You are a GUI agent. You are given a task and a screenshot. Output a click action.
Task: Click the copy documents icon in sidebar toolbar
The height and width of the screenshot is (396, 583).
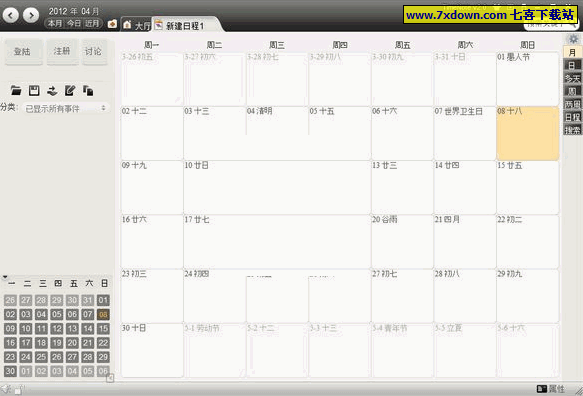click(88, 90)
